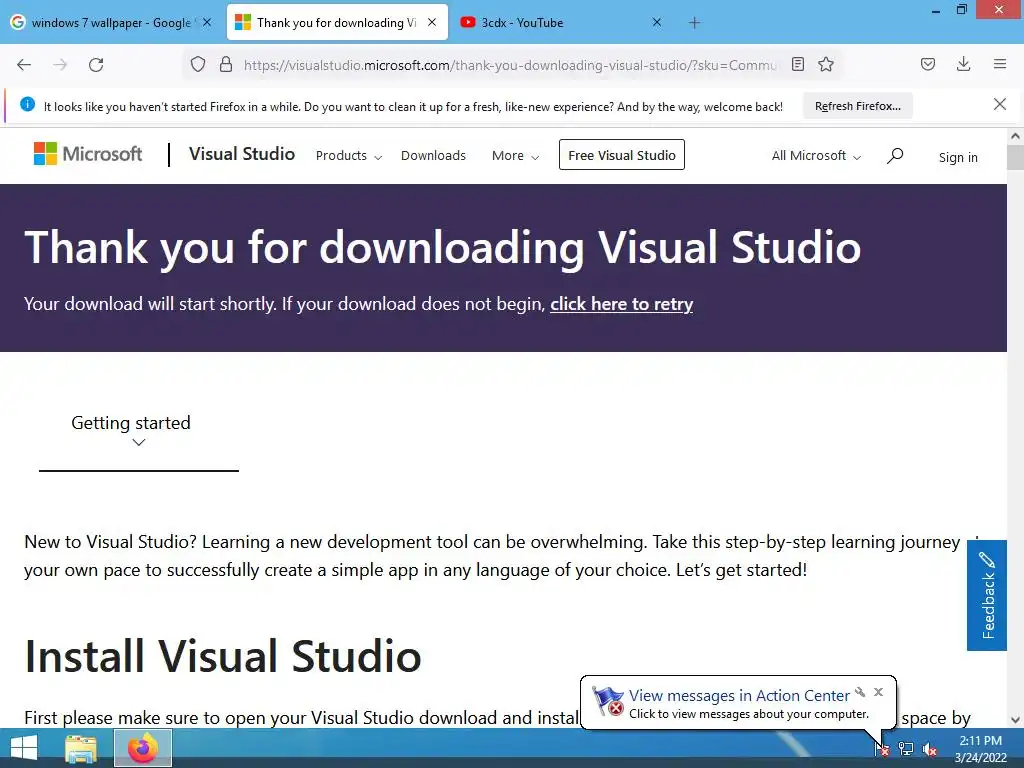Click the Visual Studio nav title
Image resolution: width=1024 pixels, height=768 pixels.
242,154
